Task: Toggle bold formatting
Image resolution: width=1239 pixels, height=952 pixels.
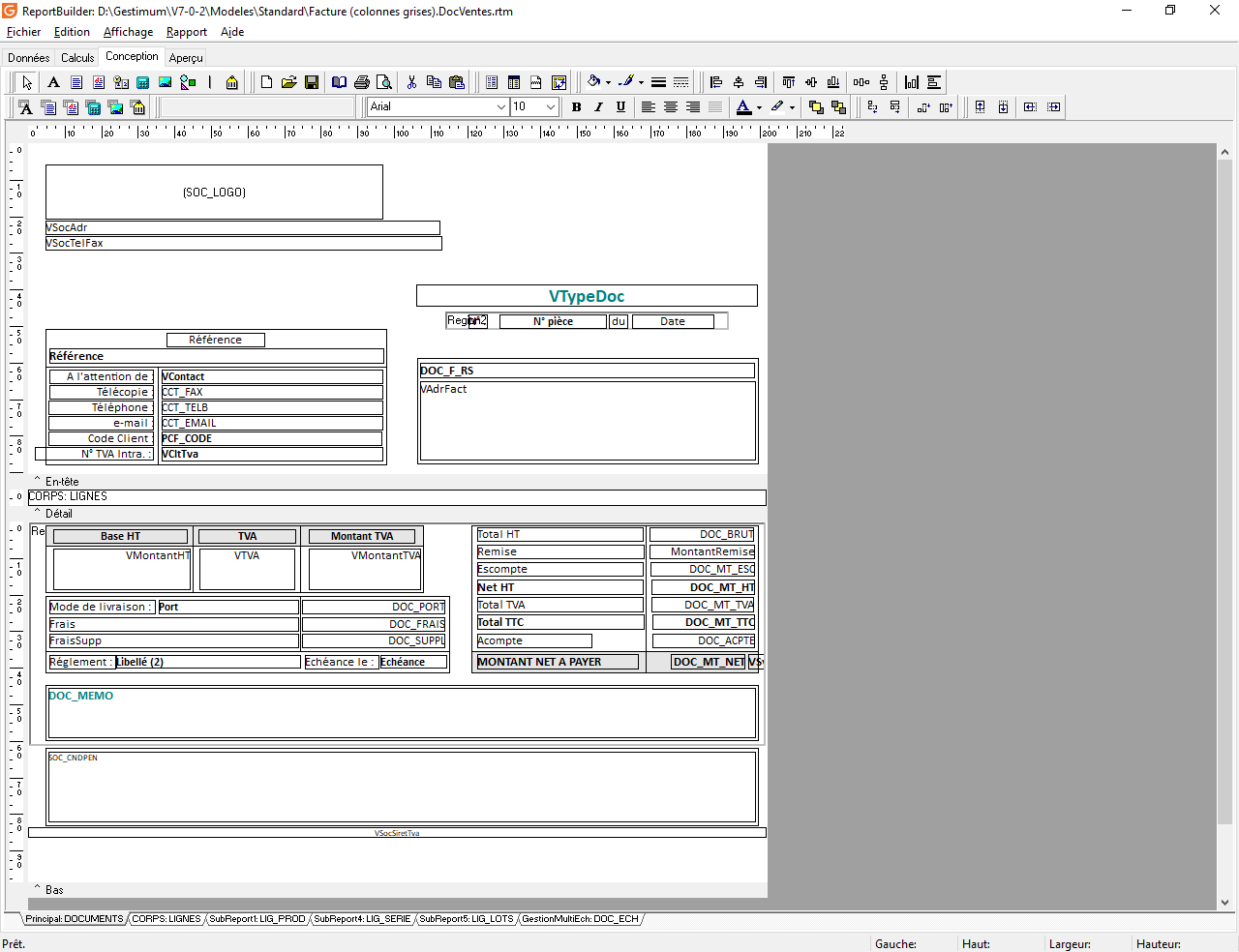Action: tap(576, 107)
